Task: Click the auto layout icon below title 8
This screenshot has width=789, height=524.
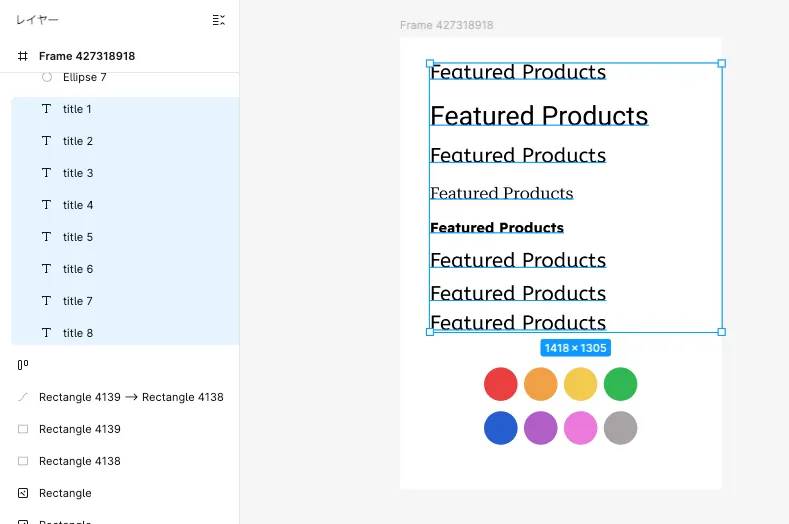Action: tap(23, 365)
